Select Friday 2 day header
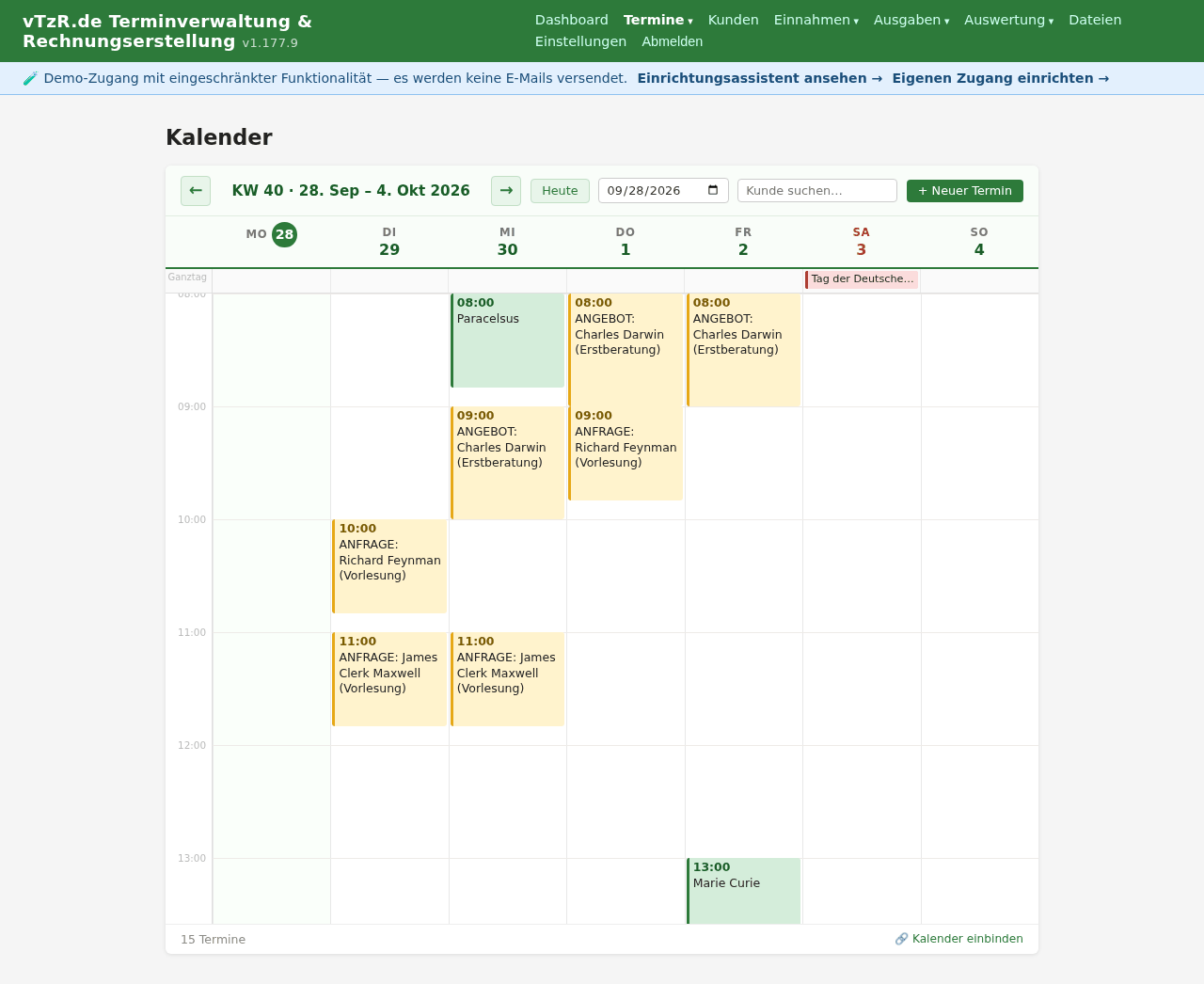 [743, 242]
